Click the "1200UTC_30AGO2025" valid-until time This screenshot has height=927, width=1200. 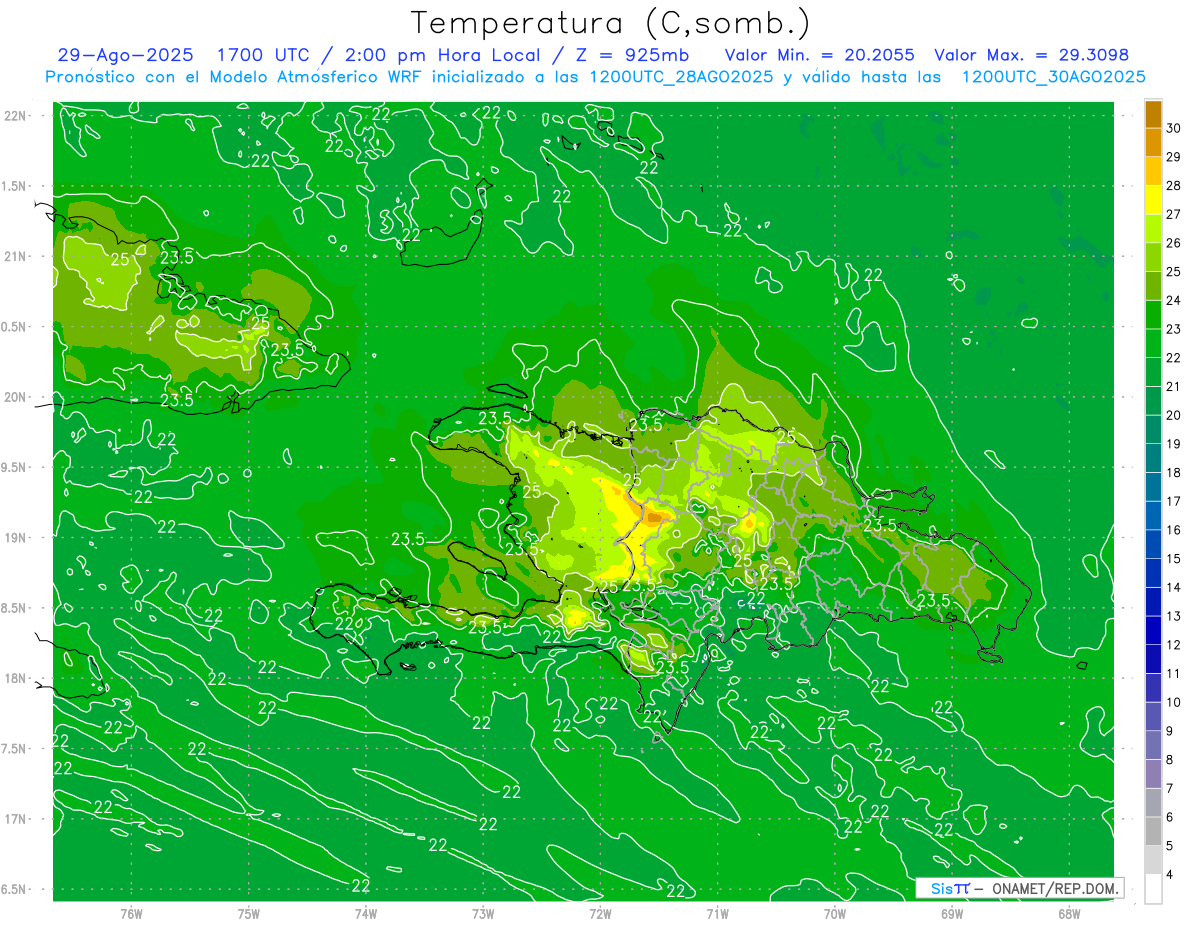click(x=1053, y=77)
